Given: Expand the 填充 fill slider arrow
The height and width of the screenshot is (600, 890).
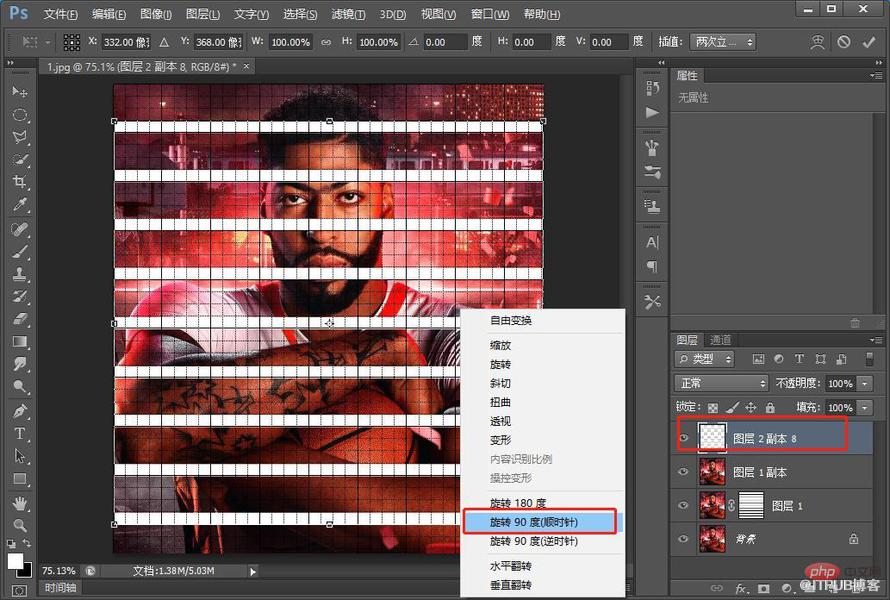Looking at the screenshot, I should click(x=864, y=408).
